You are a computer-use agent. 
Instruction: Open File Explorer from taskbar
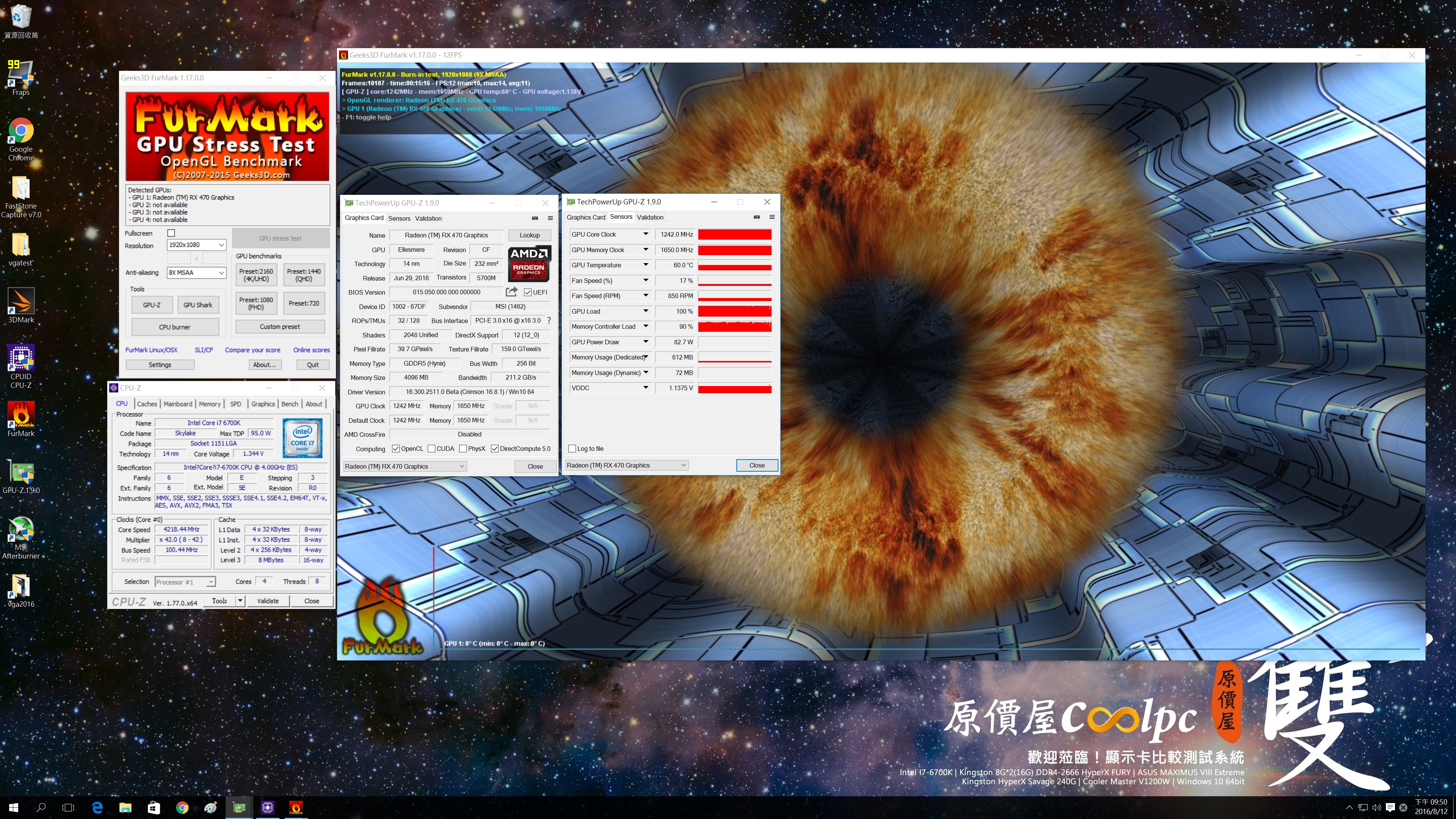pos(126,807)
